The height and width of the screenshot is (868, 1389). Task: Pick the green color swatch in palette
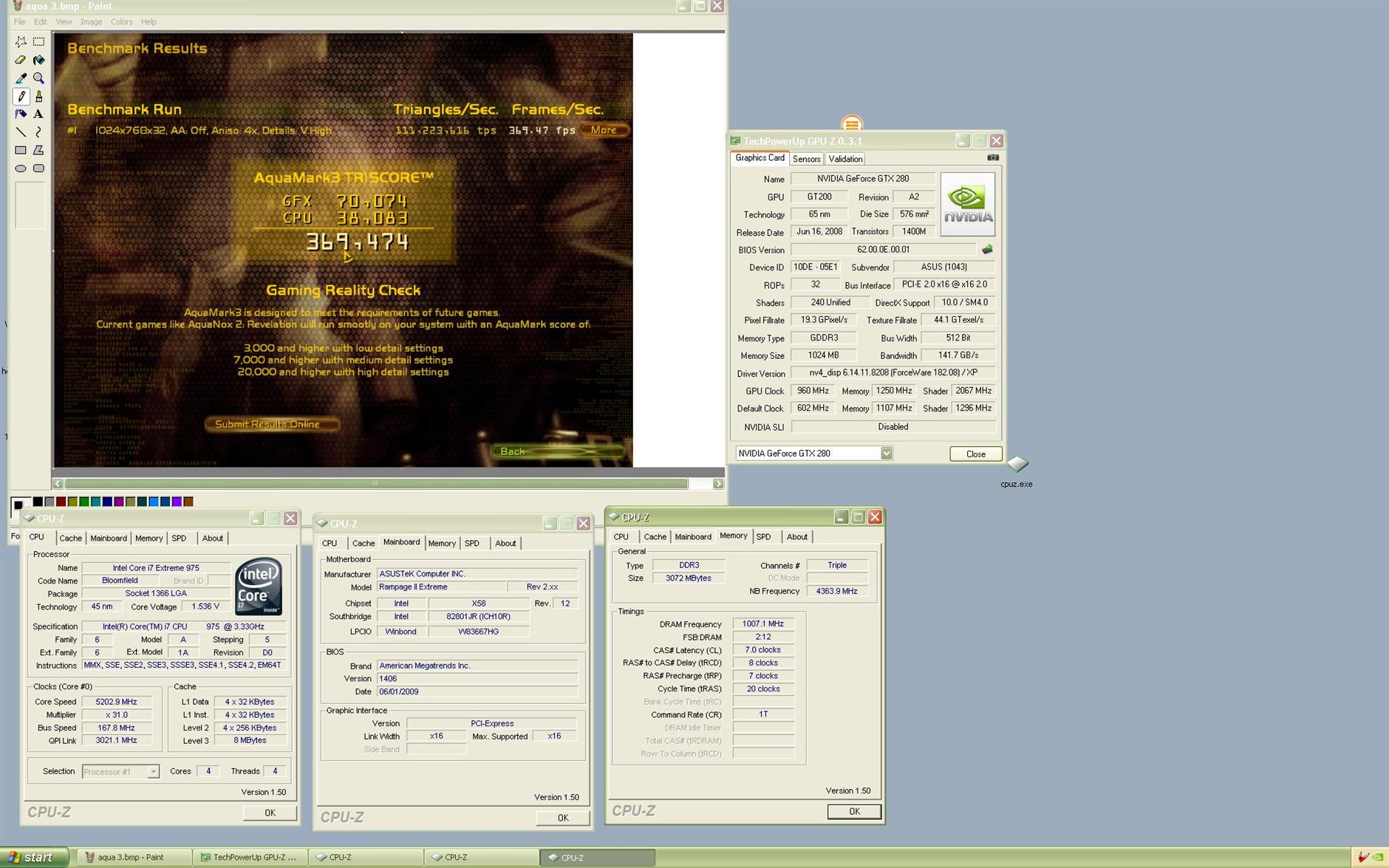click(x=84, y=502)
